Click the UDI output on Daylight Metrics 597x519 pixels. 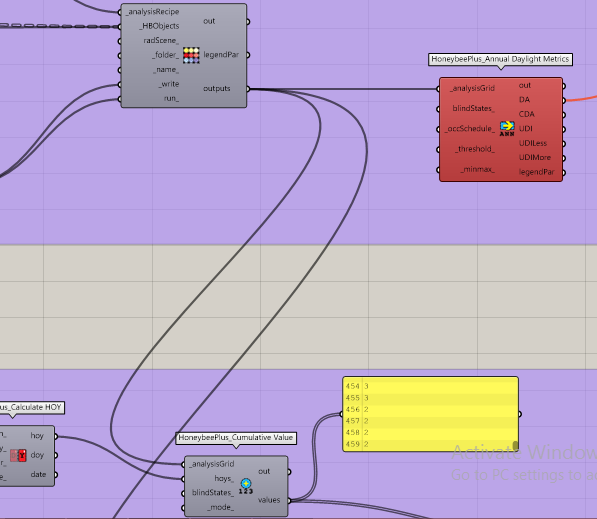pyautogui.click(x=526, y=129)
